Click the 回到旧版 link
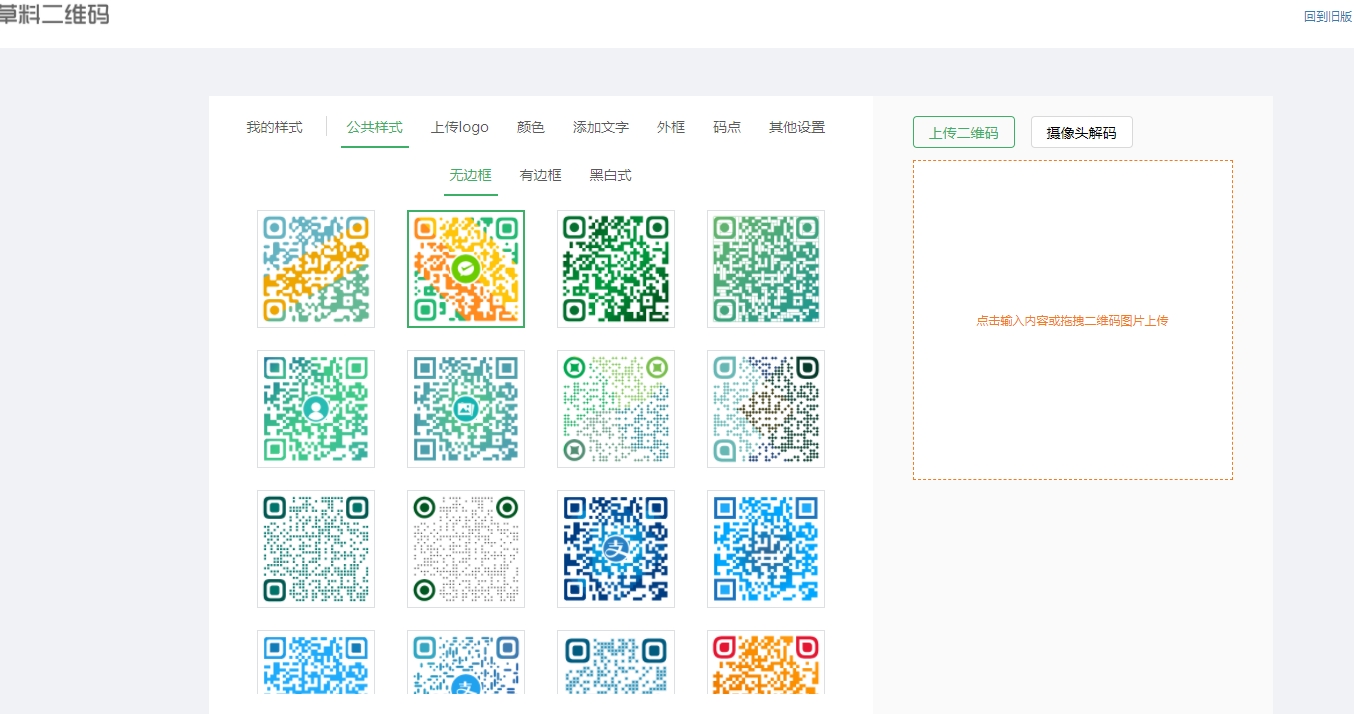The width and height of the screenshot is (1354, 714). 1327,17
